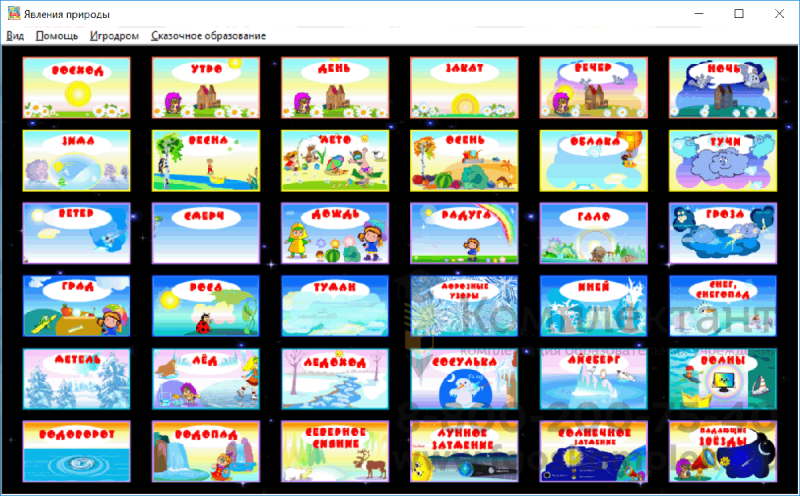
Task: Choose the Дождь card
Action: 335,233
